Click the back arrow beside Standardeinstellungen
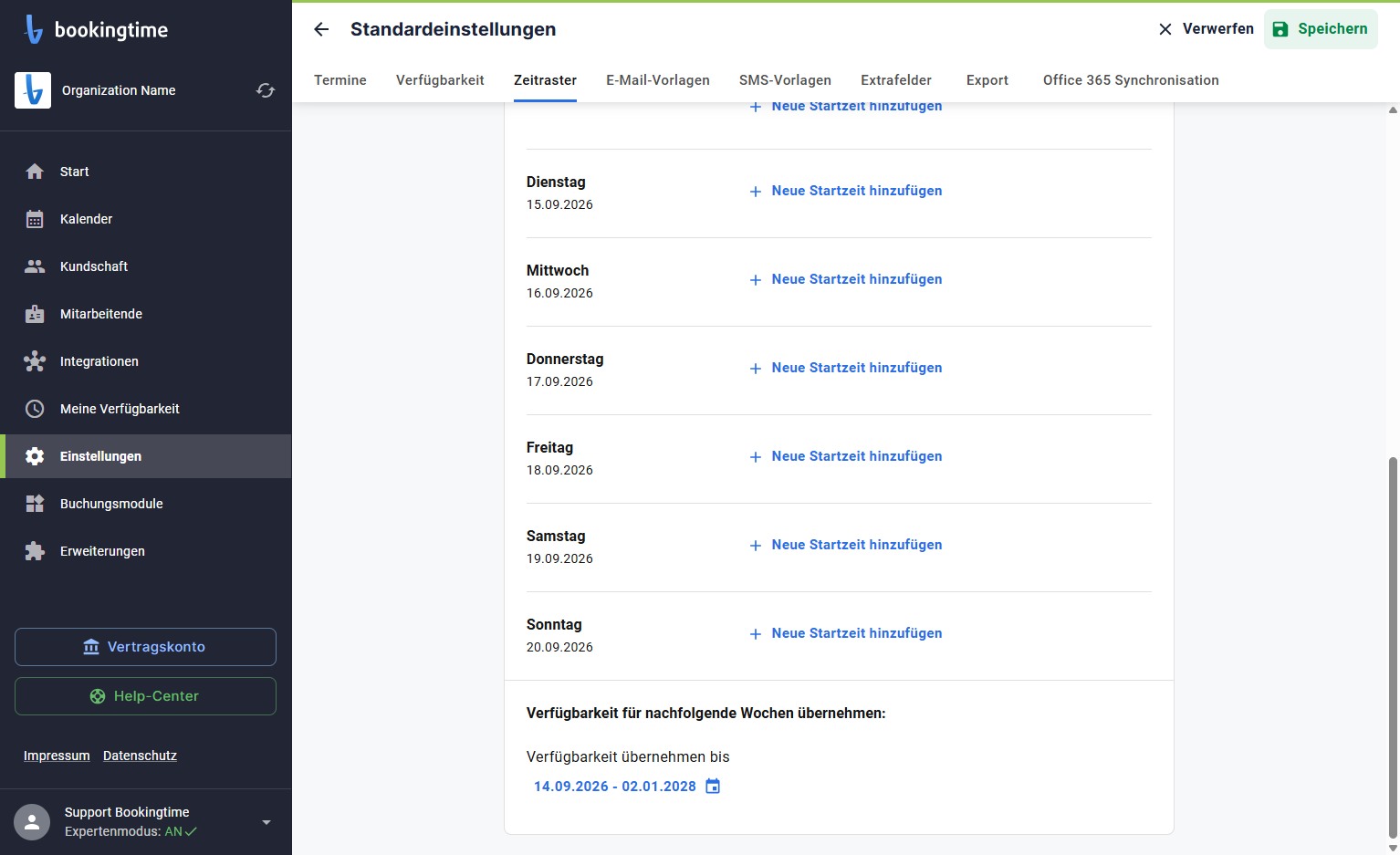 [321, 29]
